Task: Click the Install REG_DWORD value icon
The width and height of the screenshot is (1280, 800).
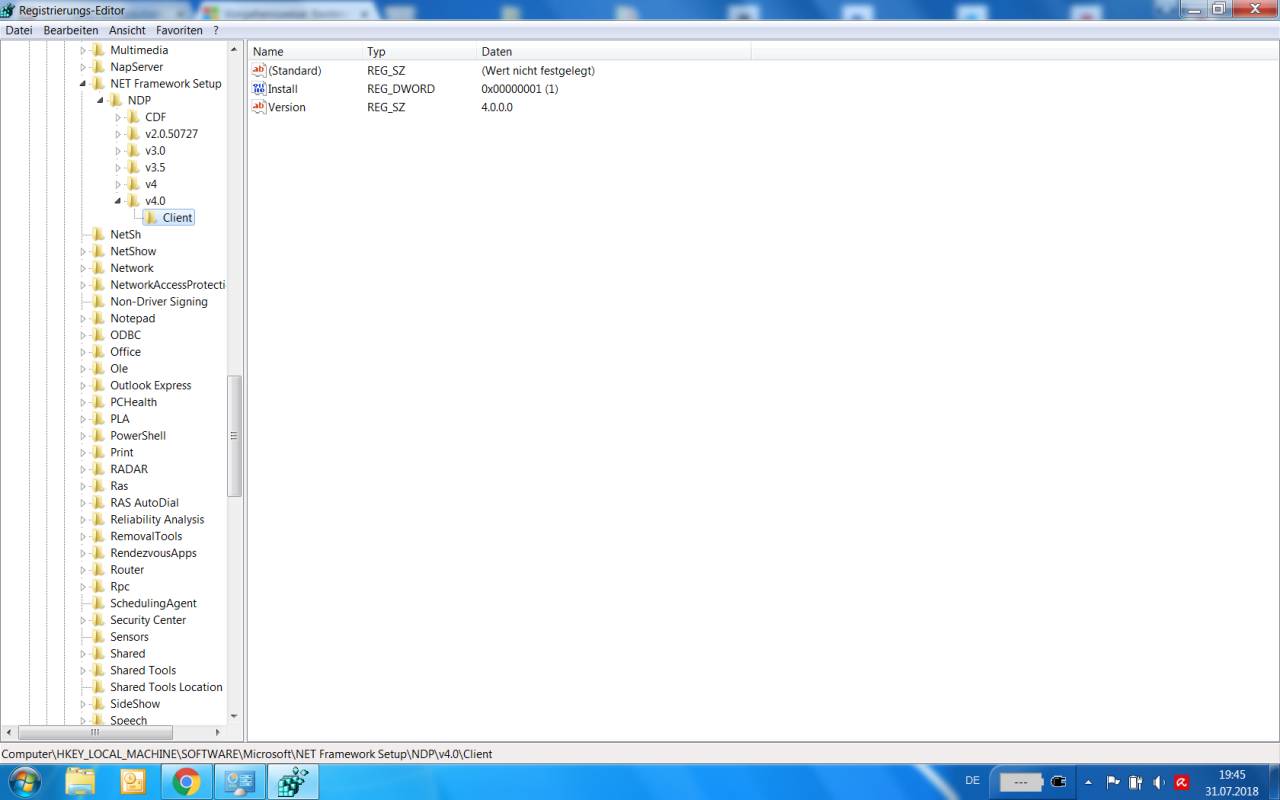Action: tap(259, 89)
